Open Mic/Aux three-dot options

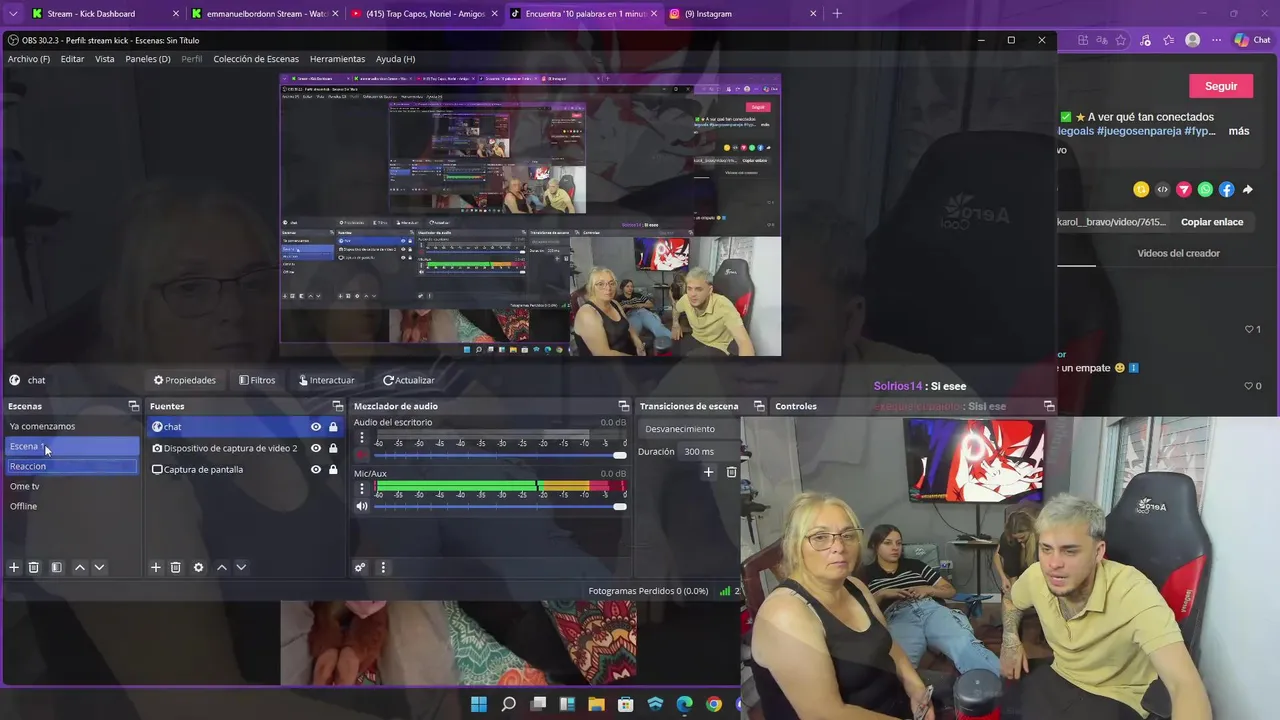point(362,489)
